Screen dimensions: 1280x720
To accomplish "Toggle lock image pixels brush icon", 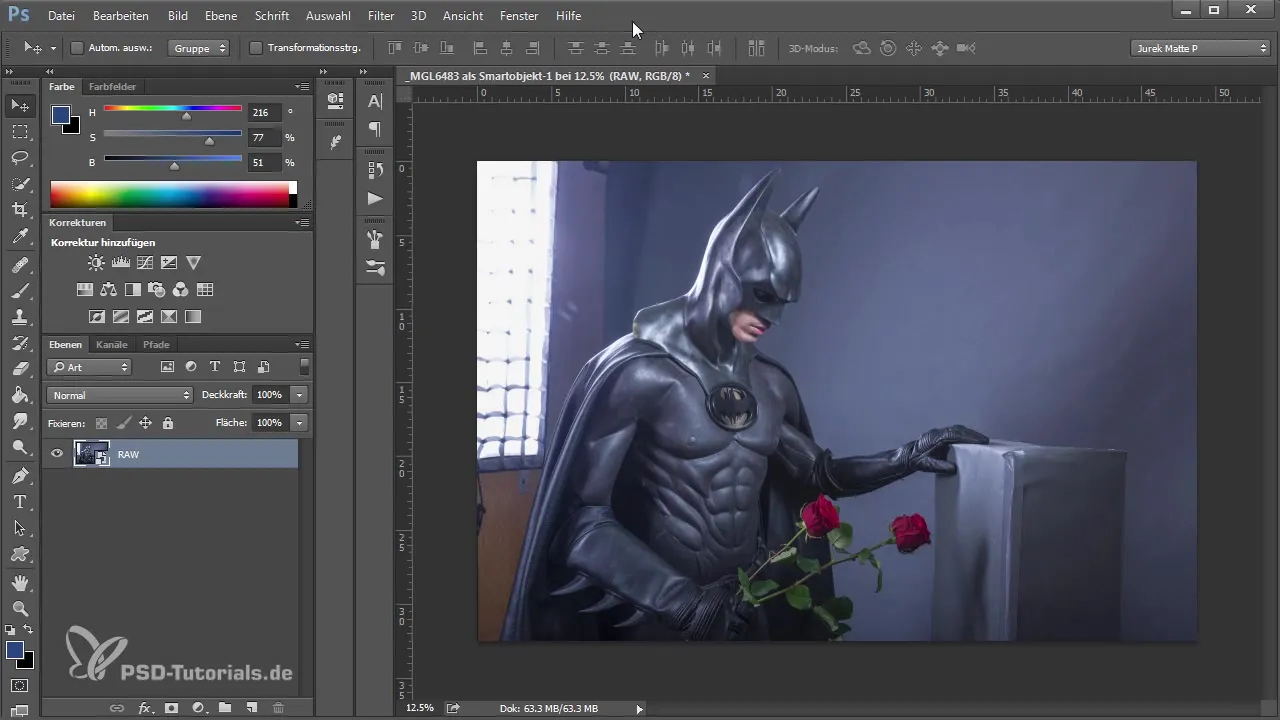I will [x=123, y=423].
